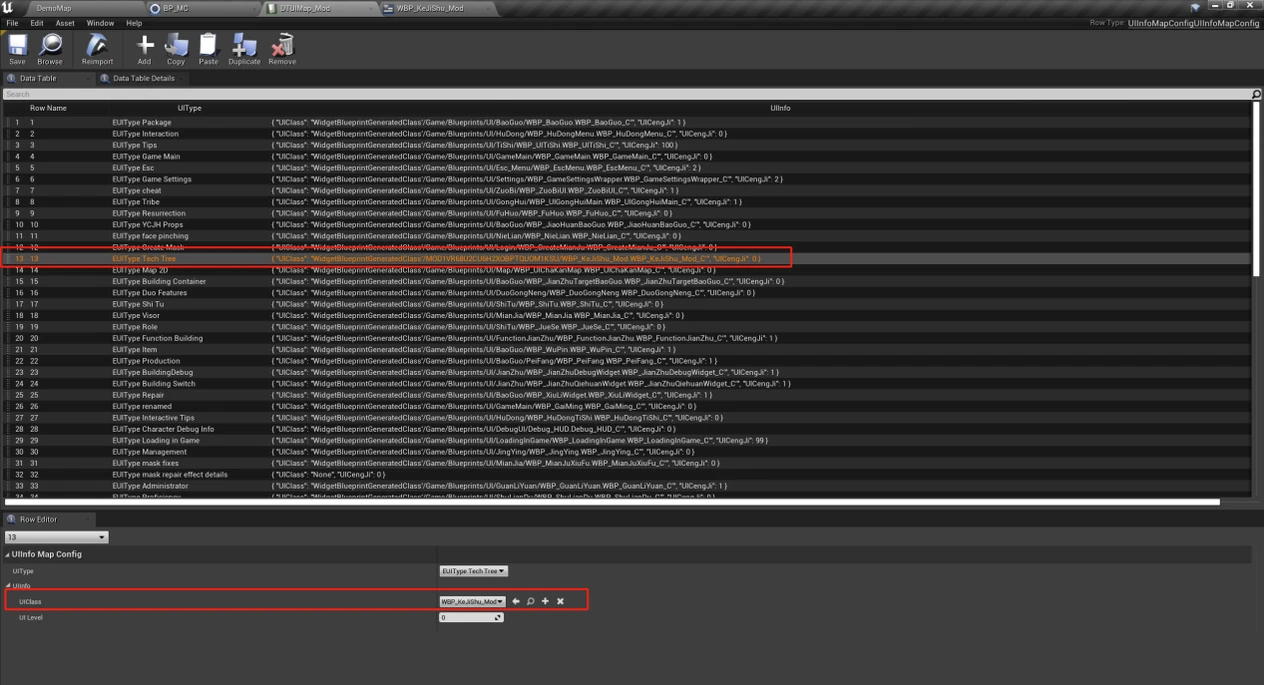Click the Save icon in the toolbar
The image size is (1264, 685).
click(16, 47)
